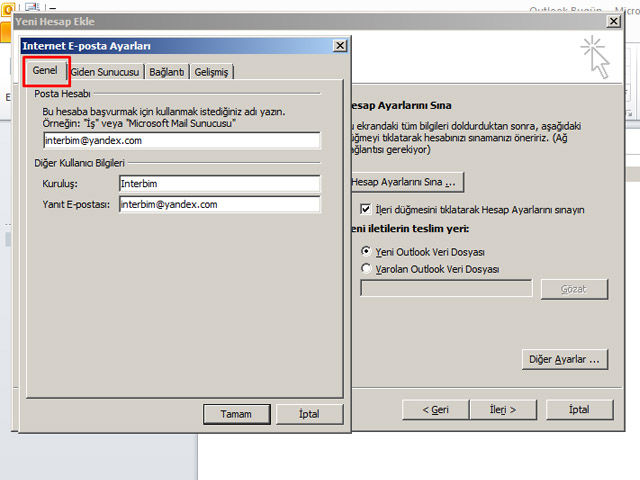Choose Varolan Outlook Veri Dosyası option
The width and height of the screenshot is (640, 480).
click(x=366, y=268)
